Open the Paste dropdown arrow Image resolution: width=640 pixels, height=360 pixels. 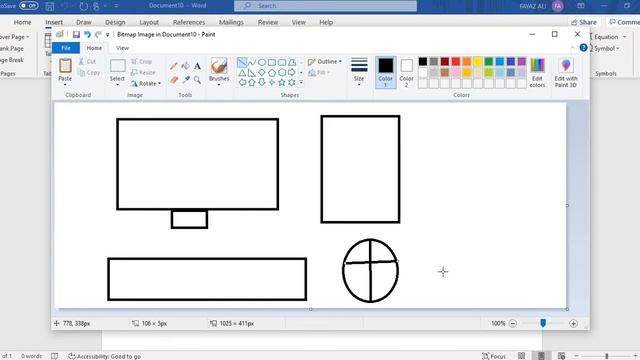[65, 85]
